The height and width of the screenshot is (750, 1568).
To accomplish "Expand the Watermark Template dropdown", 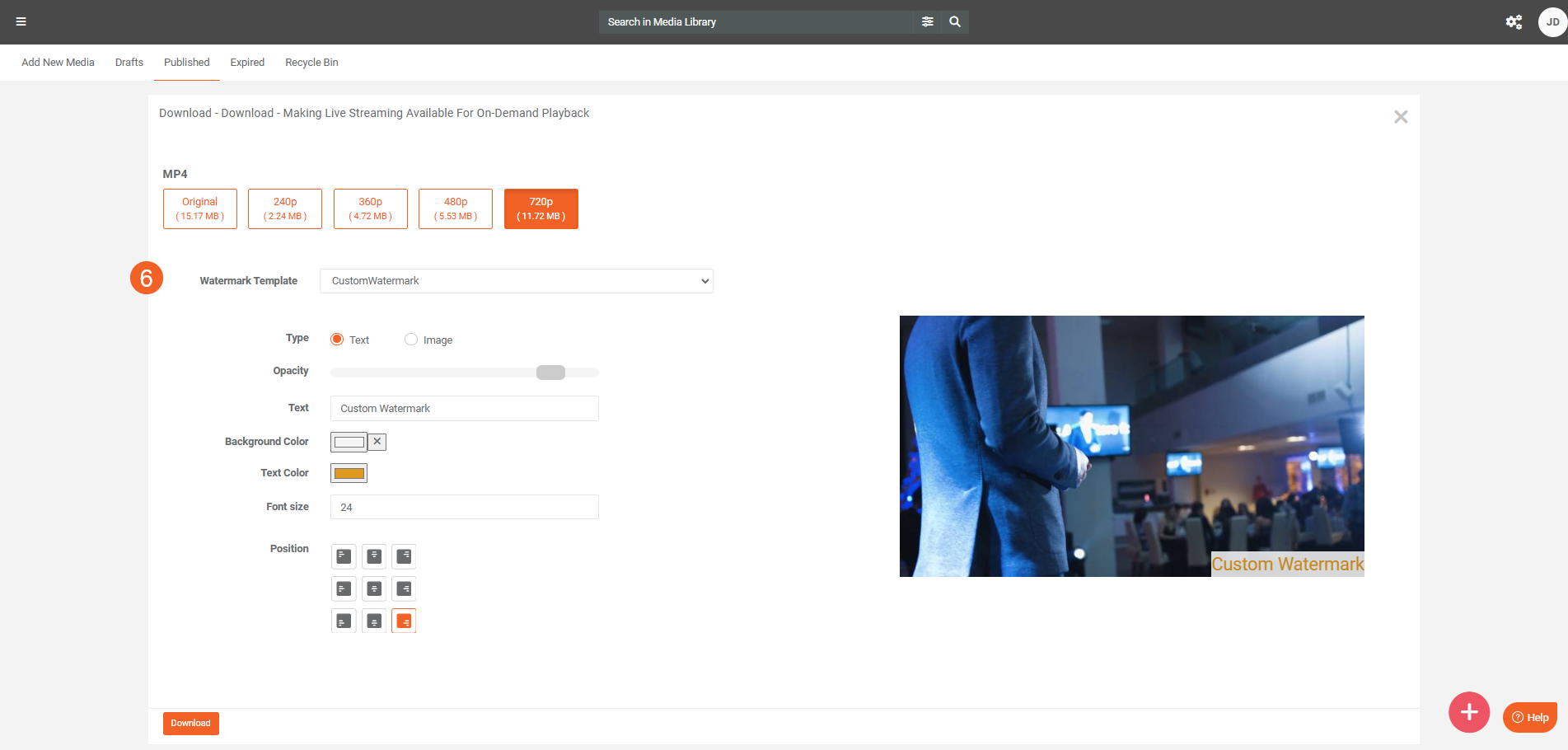I will click(x=517, y=281).
